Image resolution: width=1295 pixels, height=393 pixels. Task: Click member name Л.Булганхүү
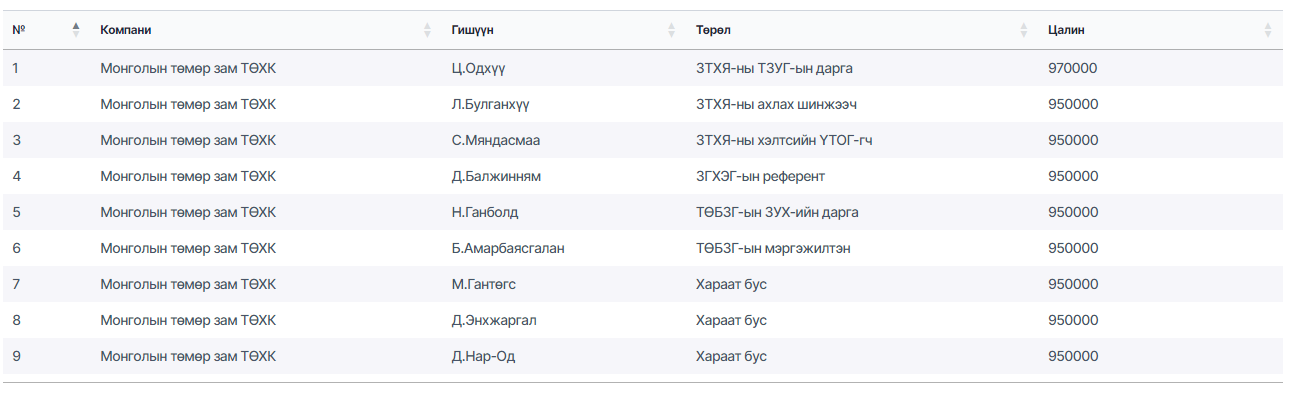490,104
